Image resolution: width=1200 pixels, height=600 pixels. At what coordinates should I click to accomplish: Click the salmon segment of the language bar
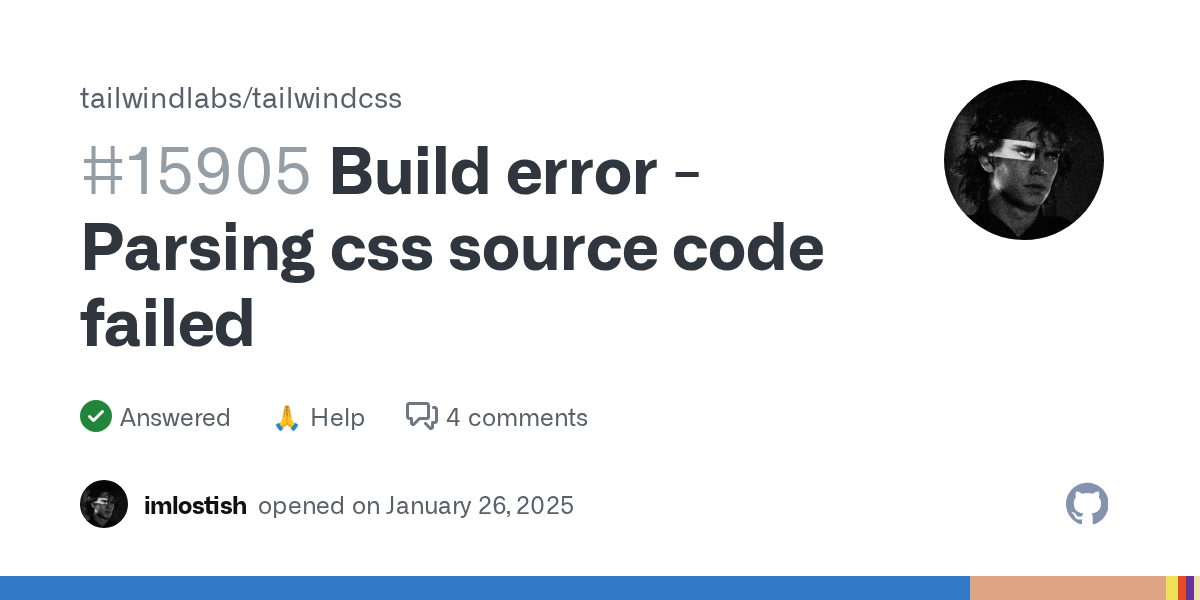1067,588
